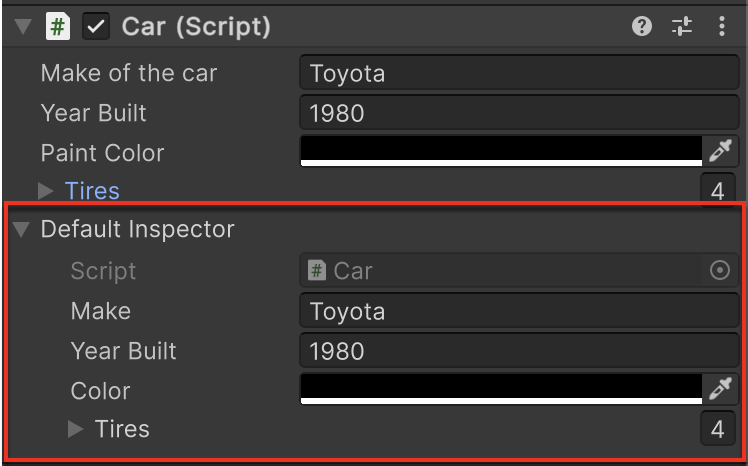Open the three-dot component context menu

point(722,27)
